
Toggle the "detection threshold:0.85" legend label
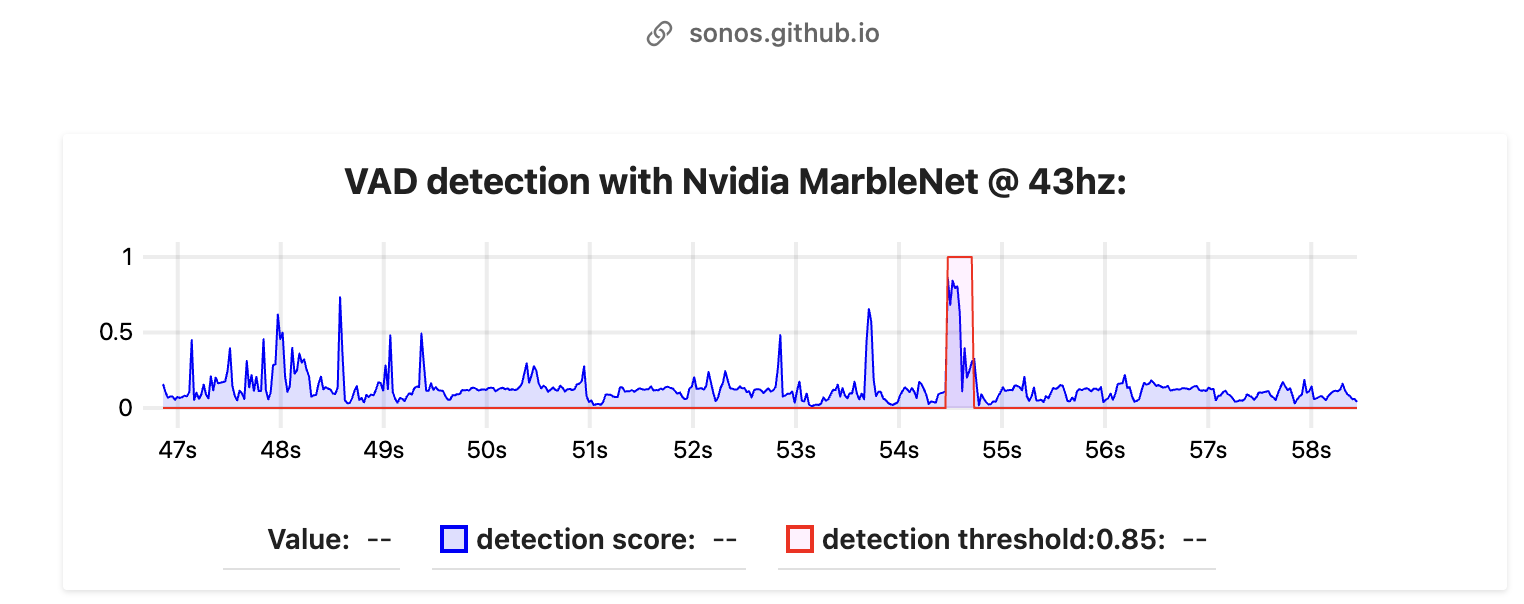tap(993, 540)
